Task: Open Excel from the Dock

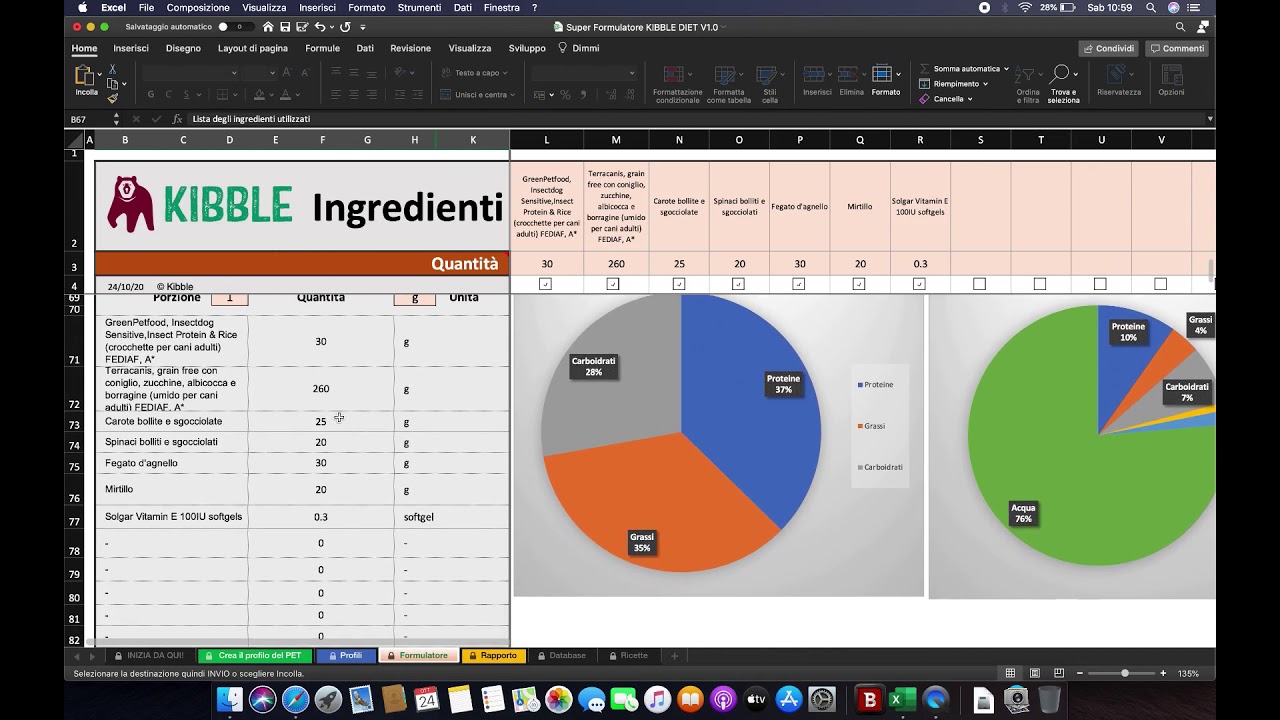Action: (902, 700)
